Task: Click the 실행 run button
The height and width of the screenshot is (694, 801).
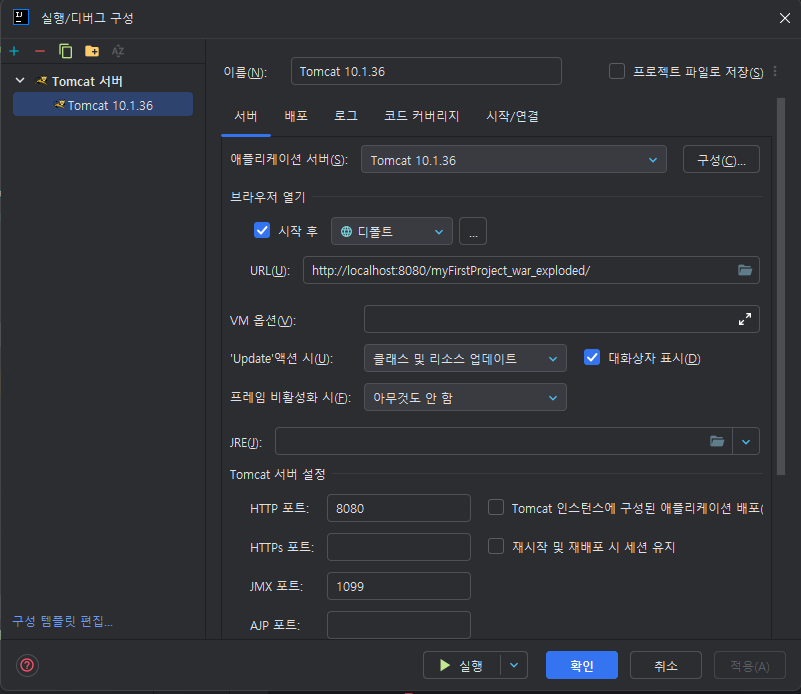Action: 462,665
